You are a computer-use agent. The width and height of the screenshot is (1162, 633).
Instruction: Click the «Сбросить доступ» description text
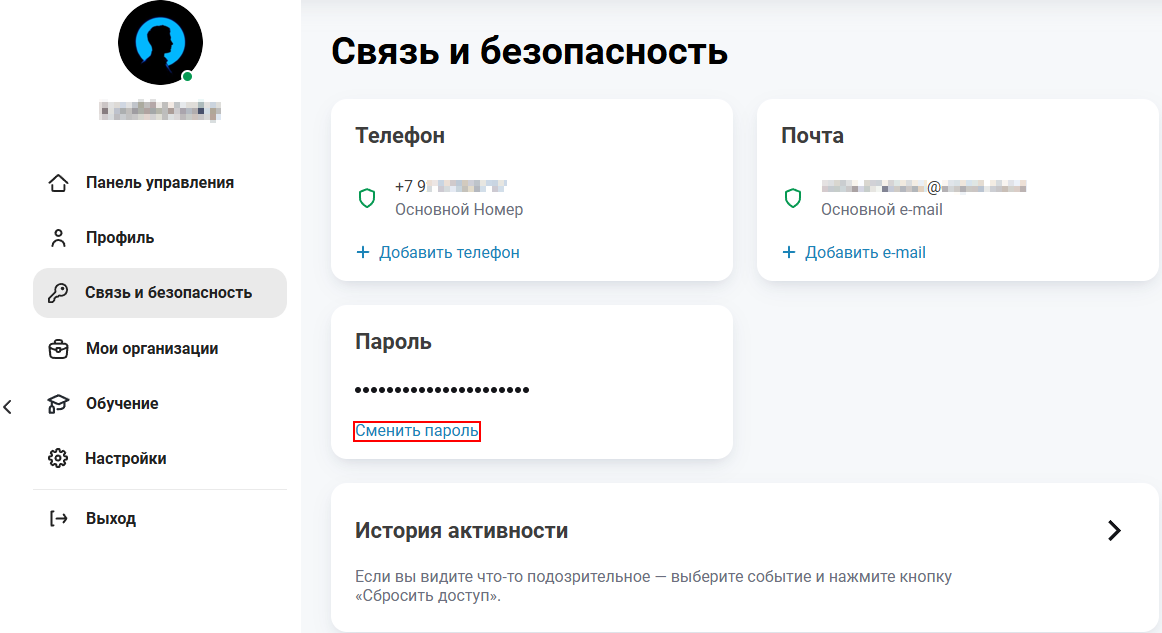pyautogui.click(x=653, y=586)
